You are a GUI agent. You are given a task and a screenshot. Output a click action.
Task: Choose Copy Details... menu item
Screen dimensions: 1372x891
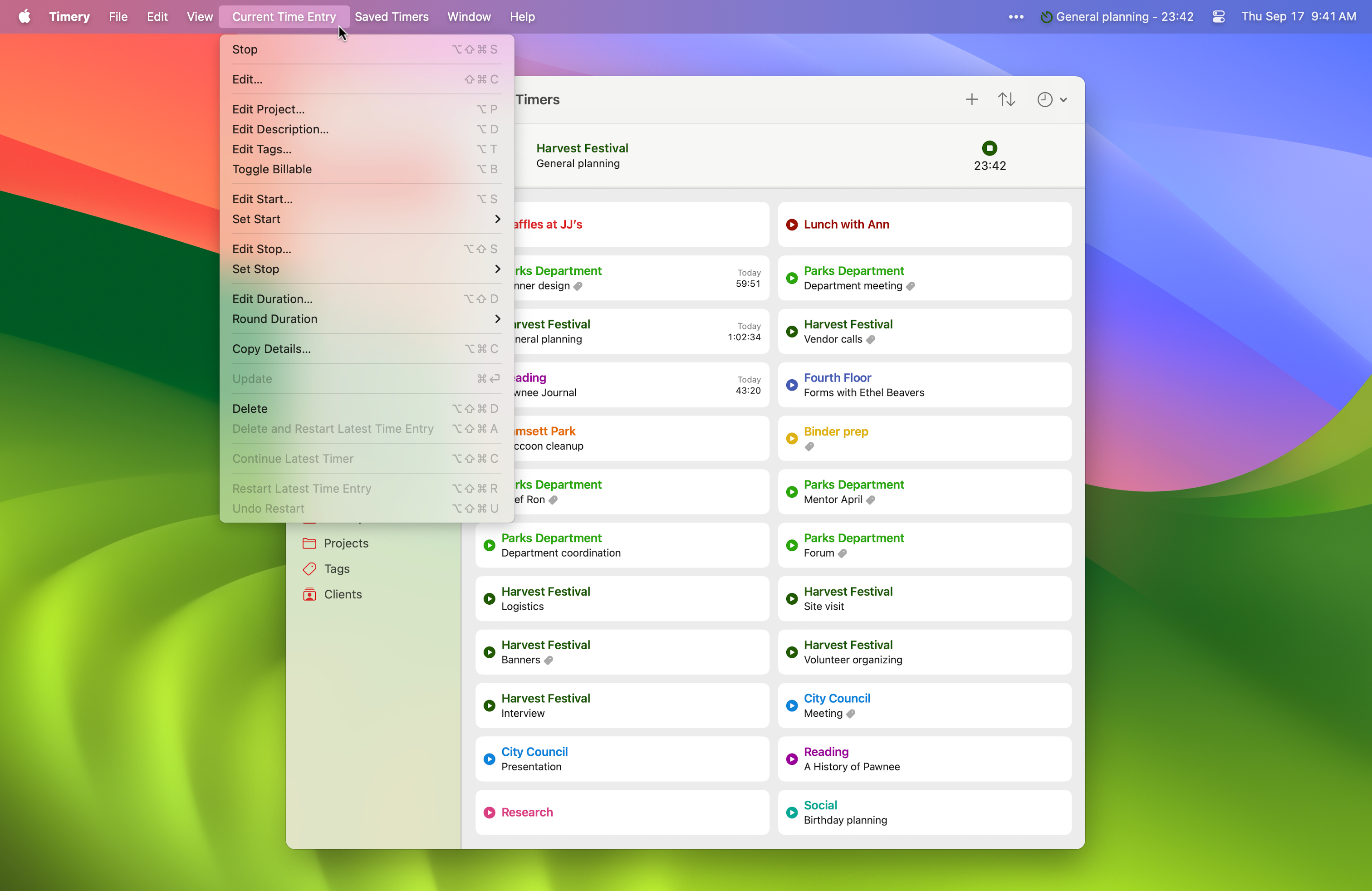367,349
